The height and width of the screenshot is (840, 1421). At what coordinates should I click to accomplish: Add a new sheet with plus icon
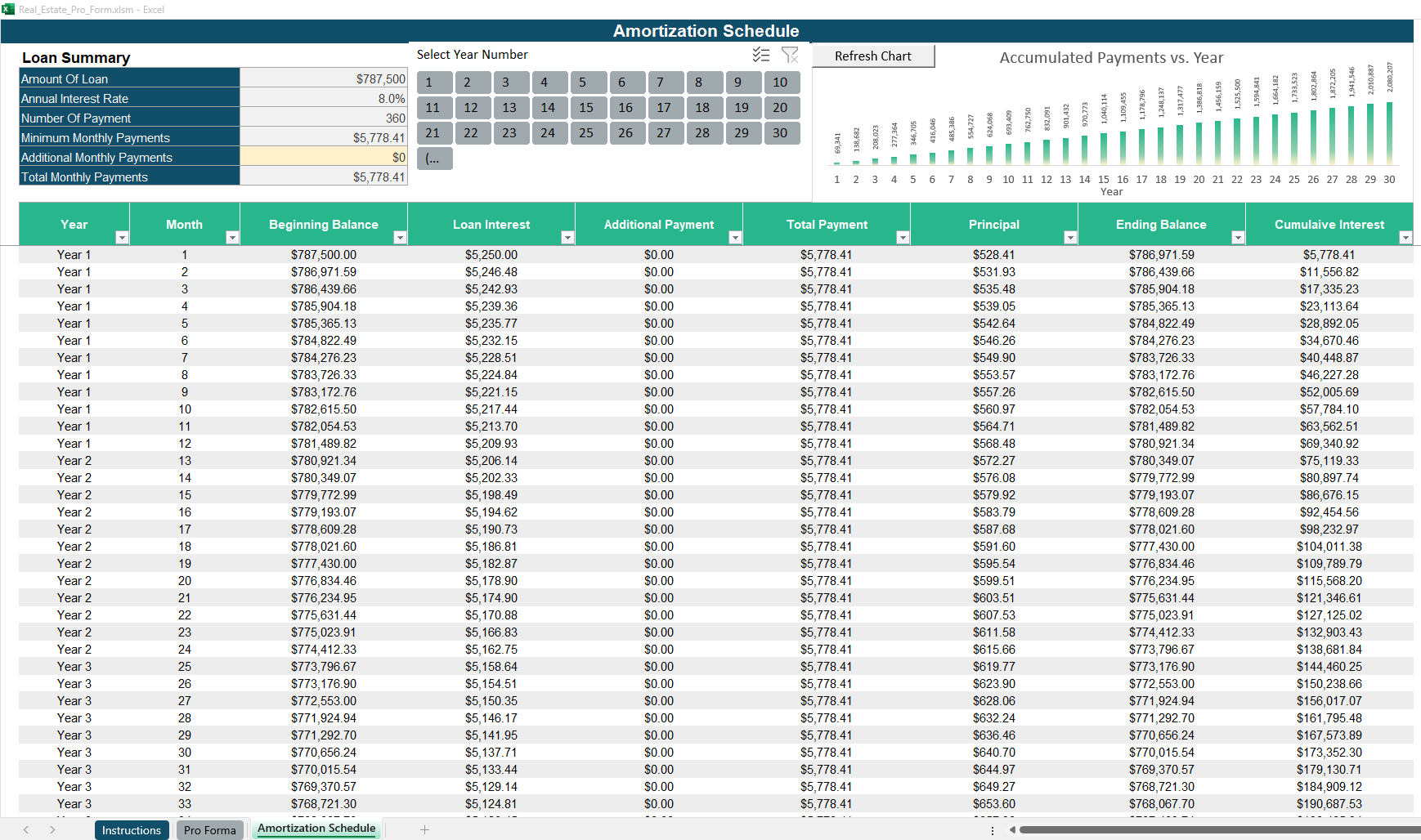424,829
